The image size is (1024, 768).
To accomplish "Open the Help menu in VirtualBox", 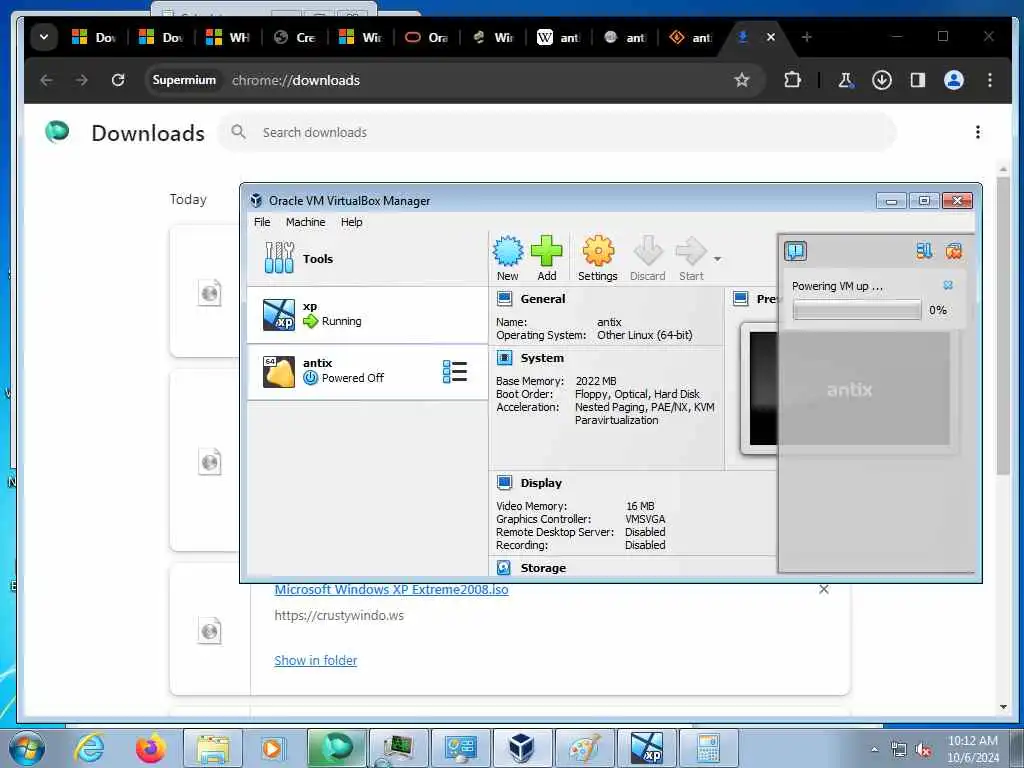I will pos(351,222).
